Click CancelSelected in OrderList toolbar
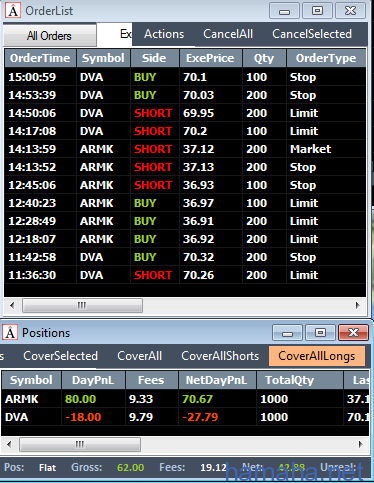Image resolution: width=374 pixels, height=483 pixels. (x=312, y=34)
